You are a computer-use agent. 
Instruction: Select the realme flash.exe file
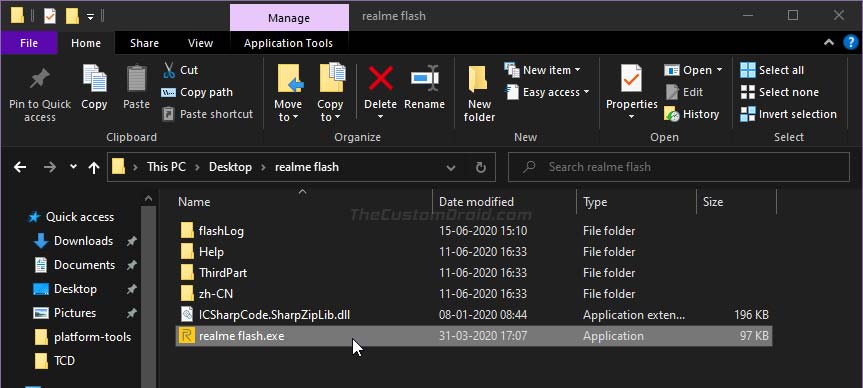(x=473, y=336)
